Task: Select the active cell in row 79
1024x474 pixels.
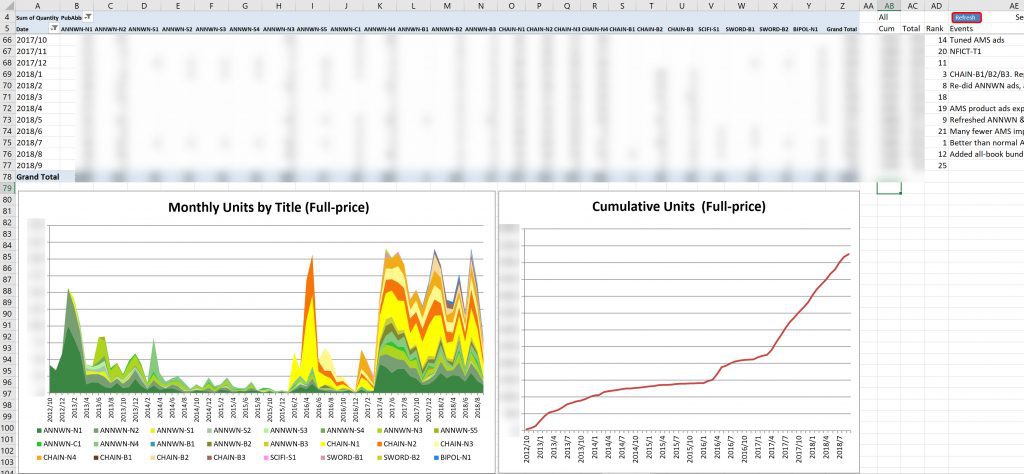Action: point(888,188)
